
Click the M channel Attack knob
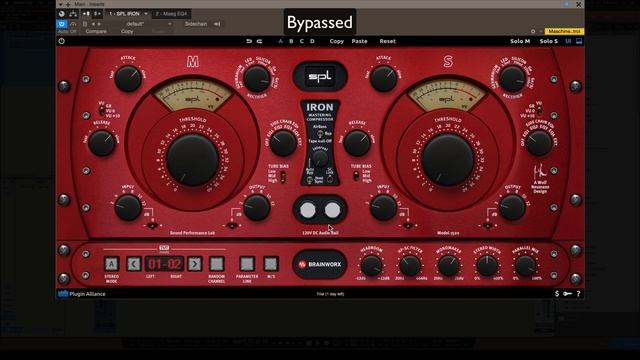pos(128,78)
